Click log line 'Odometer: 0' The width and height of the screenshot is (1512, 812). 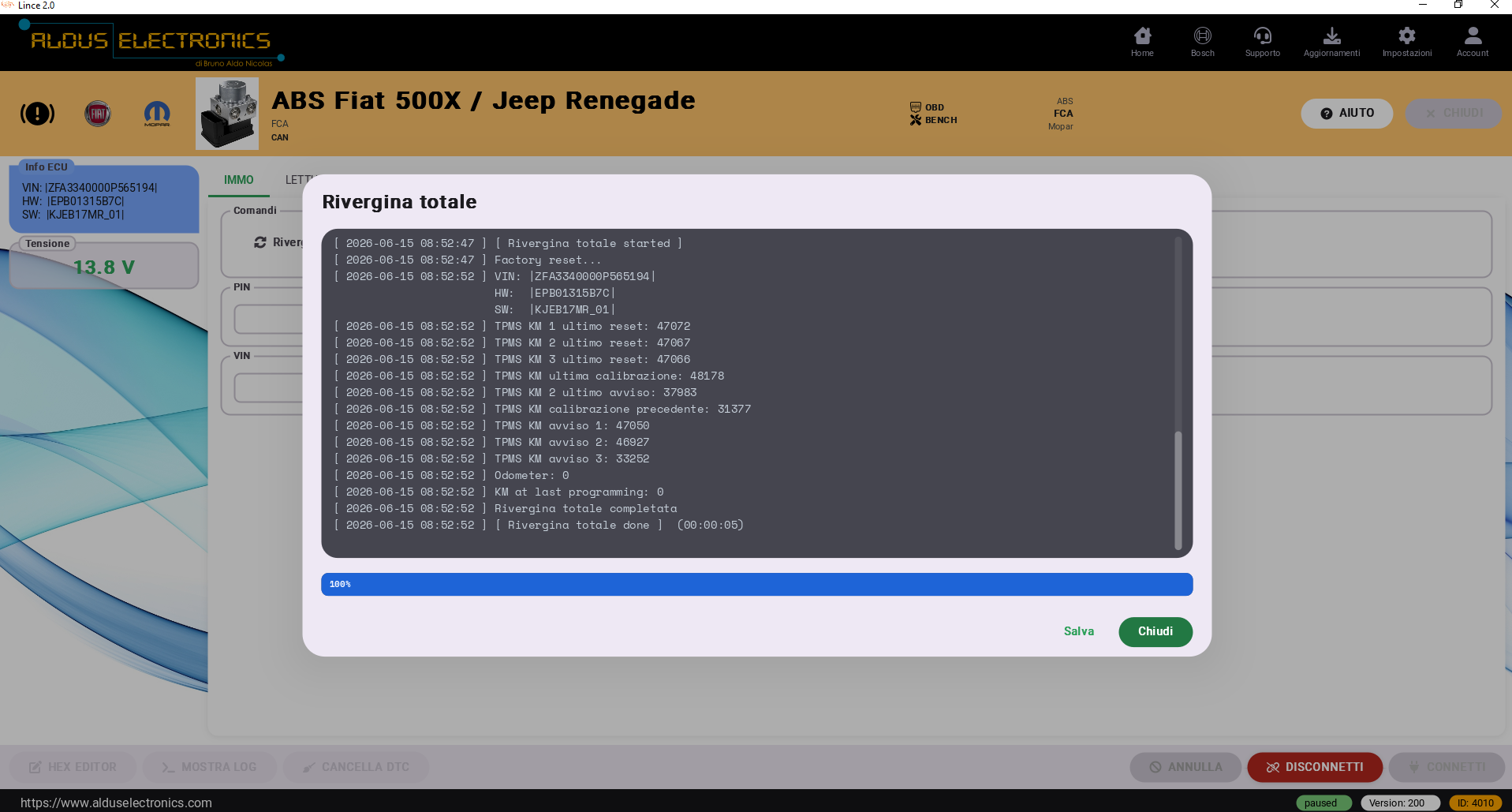pyautogui.click(x=451, y=475)
